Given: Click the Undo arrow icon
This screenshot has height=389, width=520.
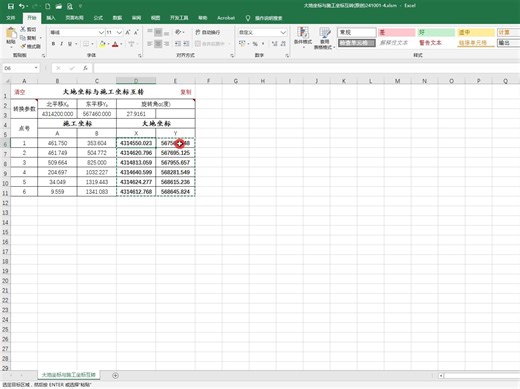Looking at the screenshot, I should tap(22, 6).
